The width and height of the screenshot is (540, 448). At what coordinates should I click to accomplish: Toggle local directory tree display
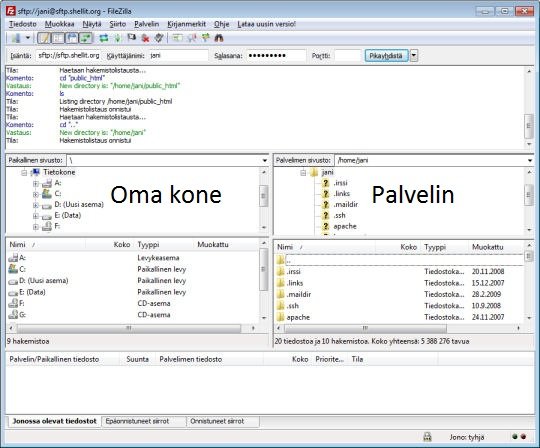click(x=58, y=38)
